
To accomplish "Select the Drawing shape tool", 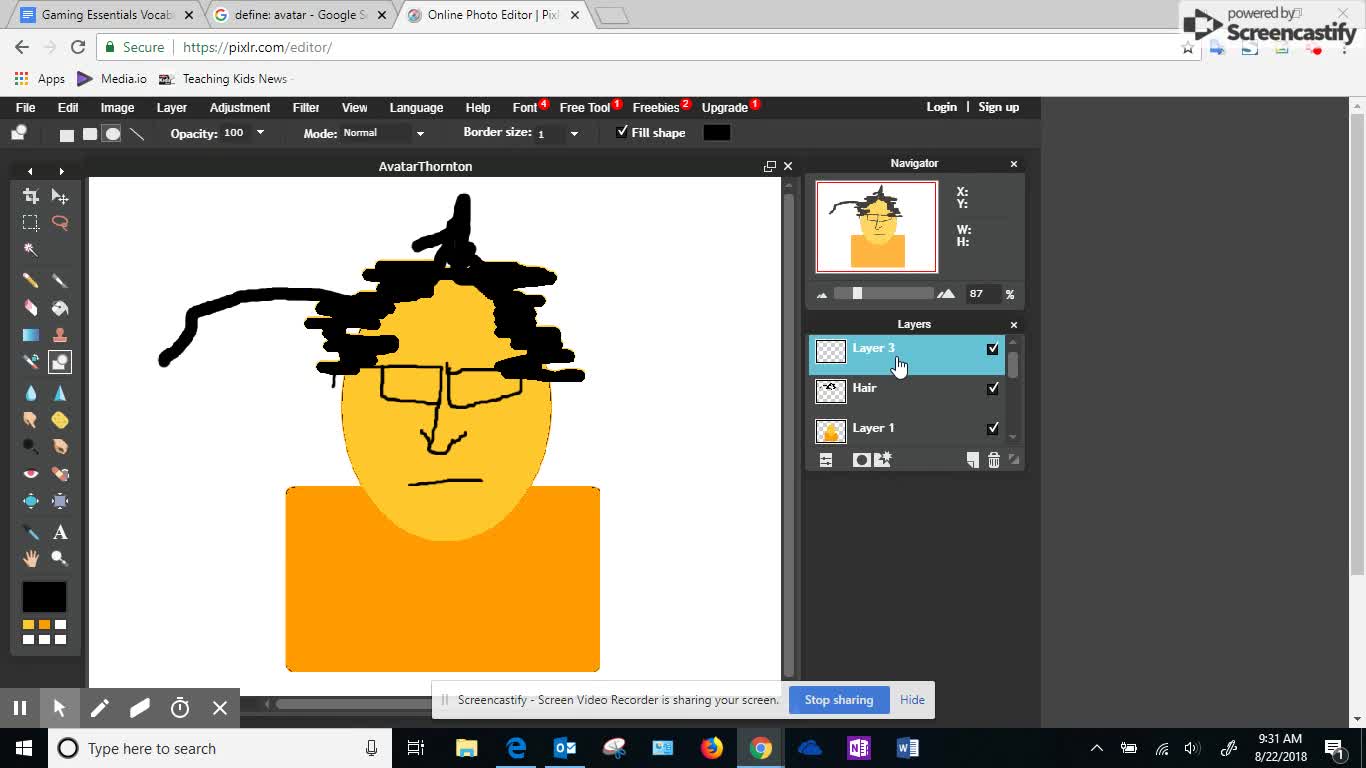I will (x=60, y=362).
